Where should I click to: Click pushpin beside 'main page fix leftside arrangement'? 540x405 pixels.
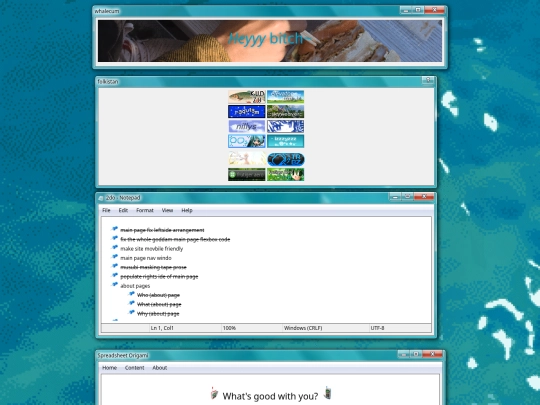[x=115, y=229]
